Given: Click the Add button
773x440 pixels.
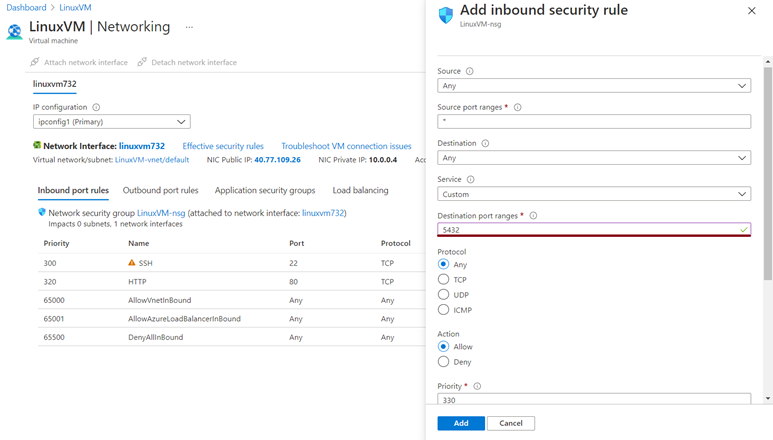Looking at the screenshot, I should tap(461, 423).
